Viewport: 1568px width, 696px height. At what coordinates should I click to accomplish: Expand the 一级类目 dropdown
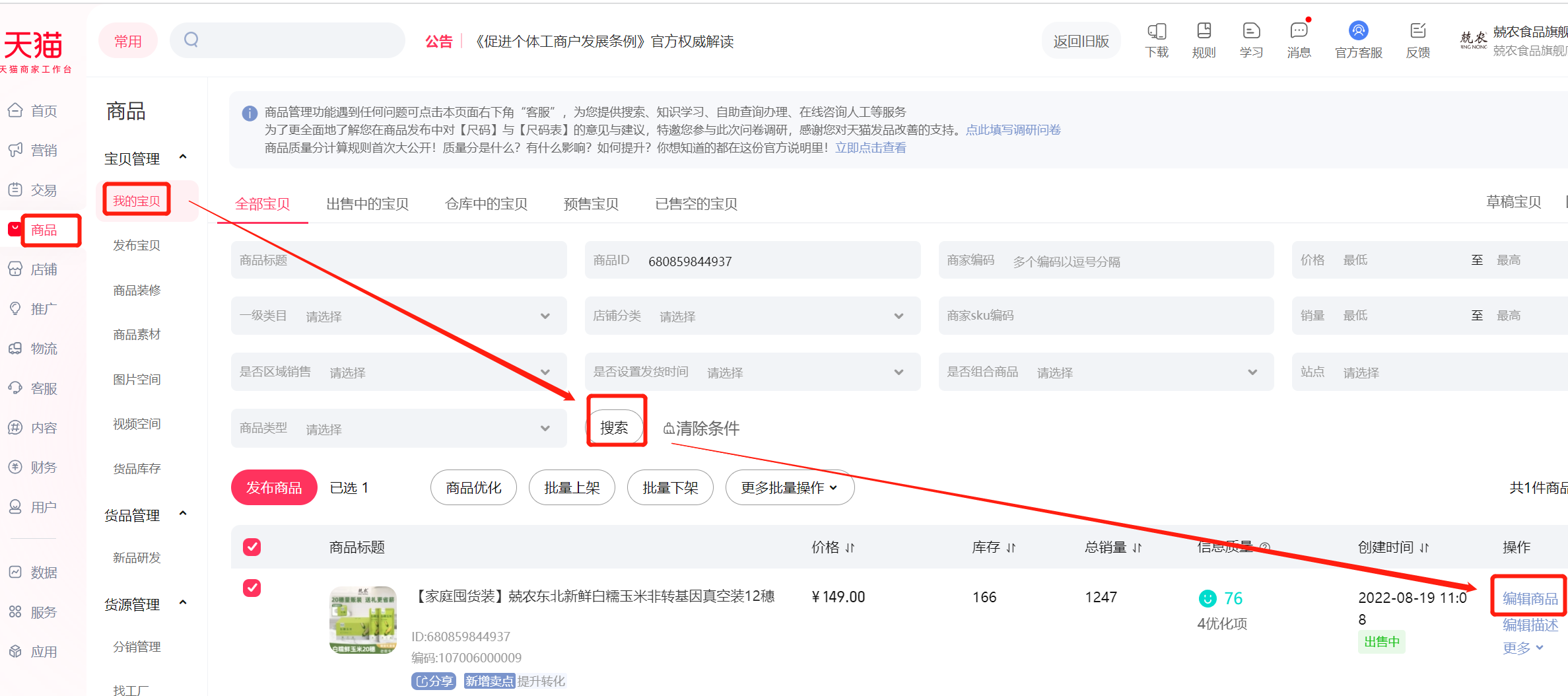tap(399, 316)
